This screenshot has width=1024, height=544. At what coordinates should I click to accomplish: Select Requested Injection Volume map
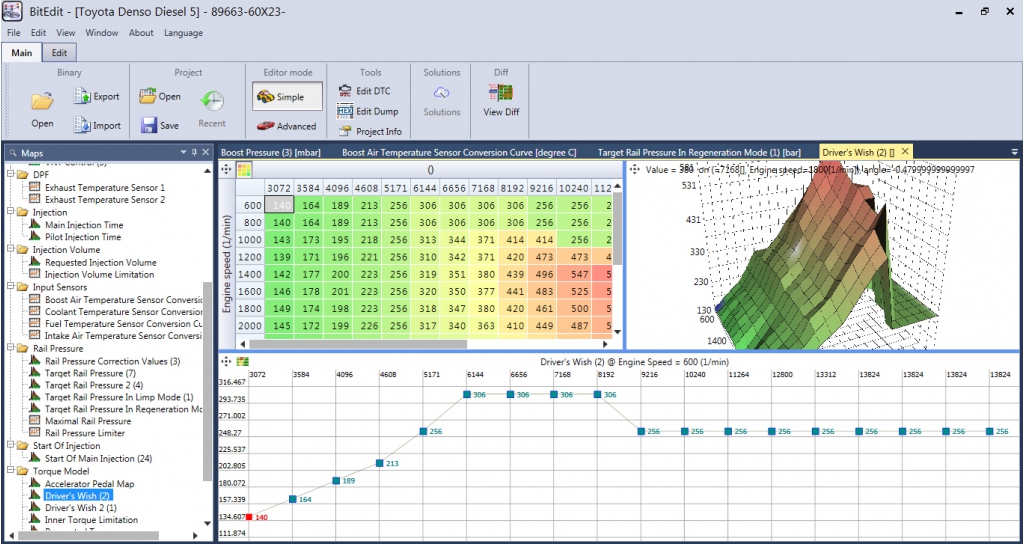pyautogui.click(x=101, y=262)
